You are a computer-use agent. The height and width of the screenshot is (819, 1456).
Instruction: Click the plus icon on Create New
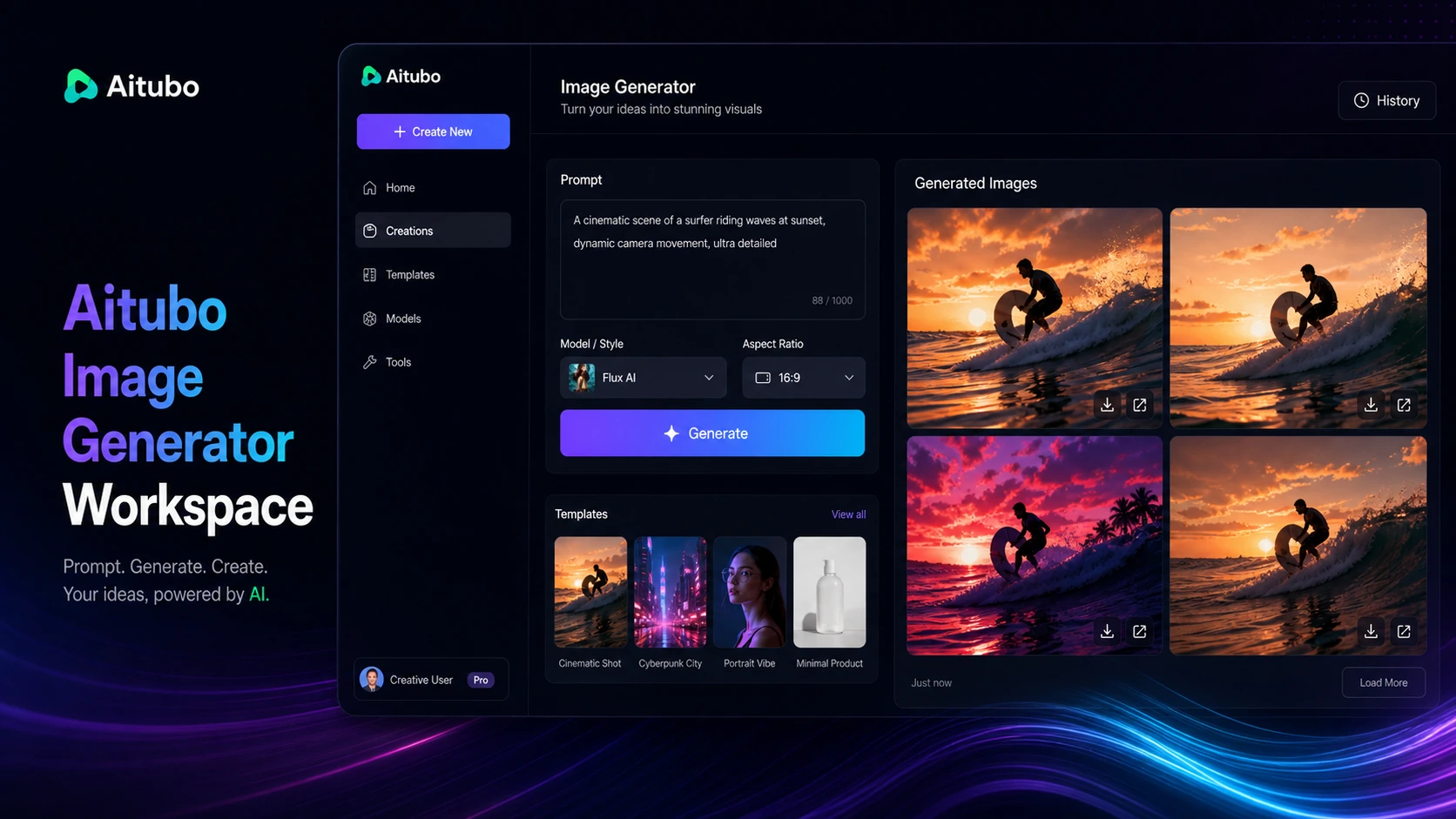point(400,131)
